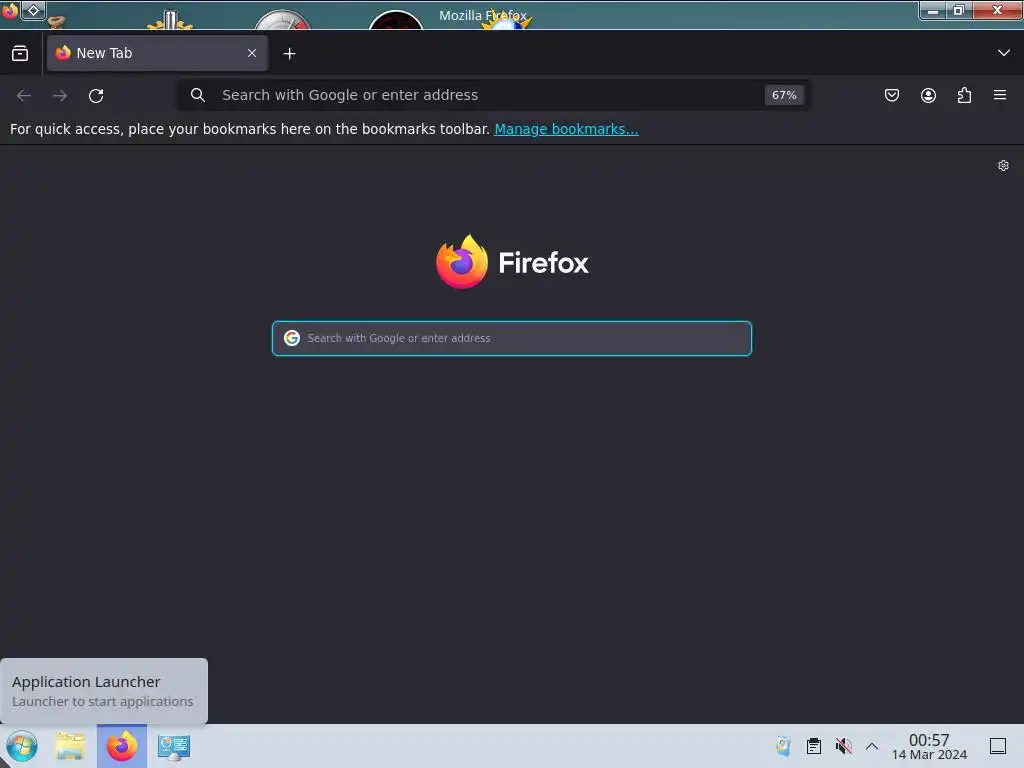
Task: Expand the list all tabs chevron
Action: click(x=1004, y=53)
